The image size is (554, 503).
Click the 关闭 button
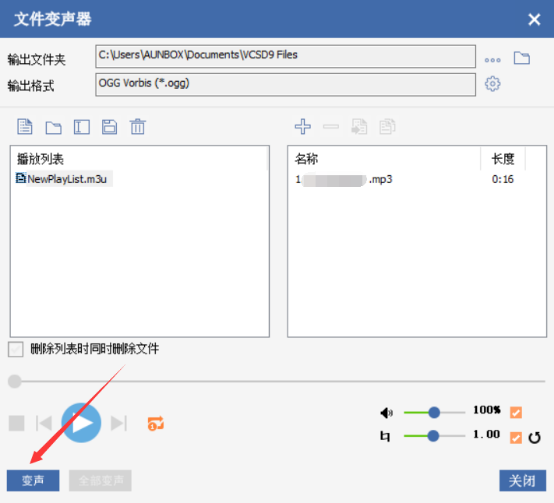coord(523,480)
